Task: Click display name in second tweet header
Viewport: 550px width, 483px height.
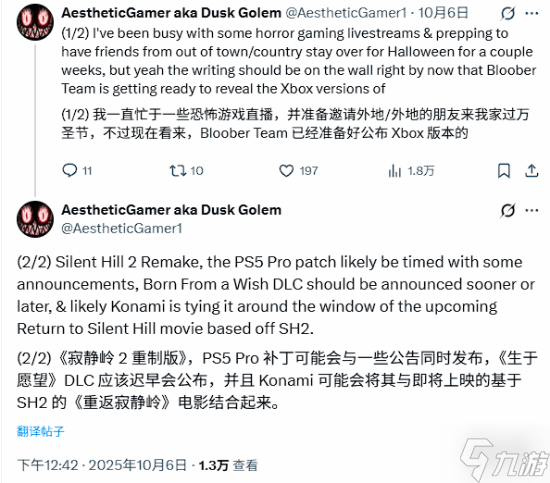Action: click(171, 210)
